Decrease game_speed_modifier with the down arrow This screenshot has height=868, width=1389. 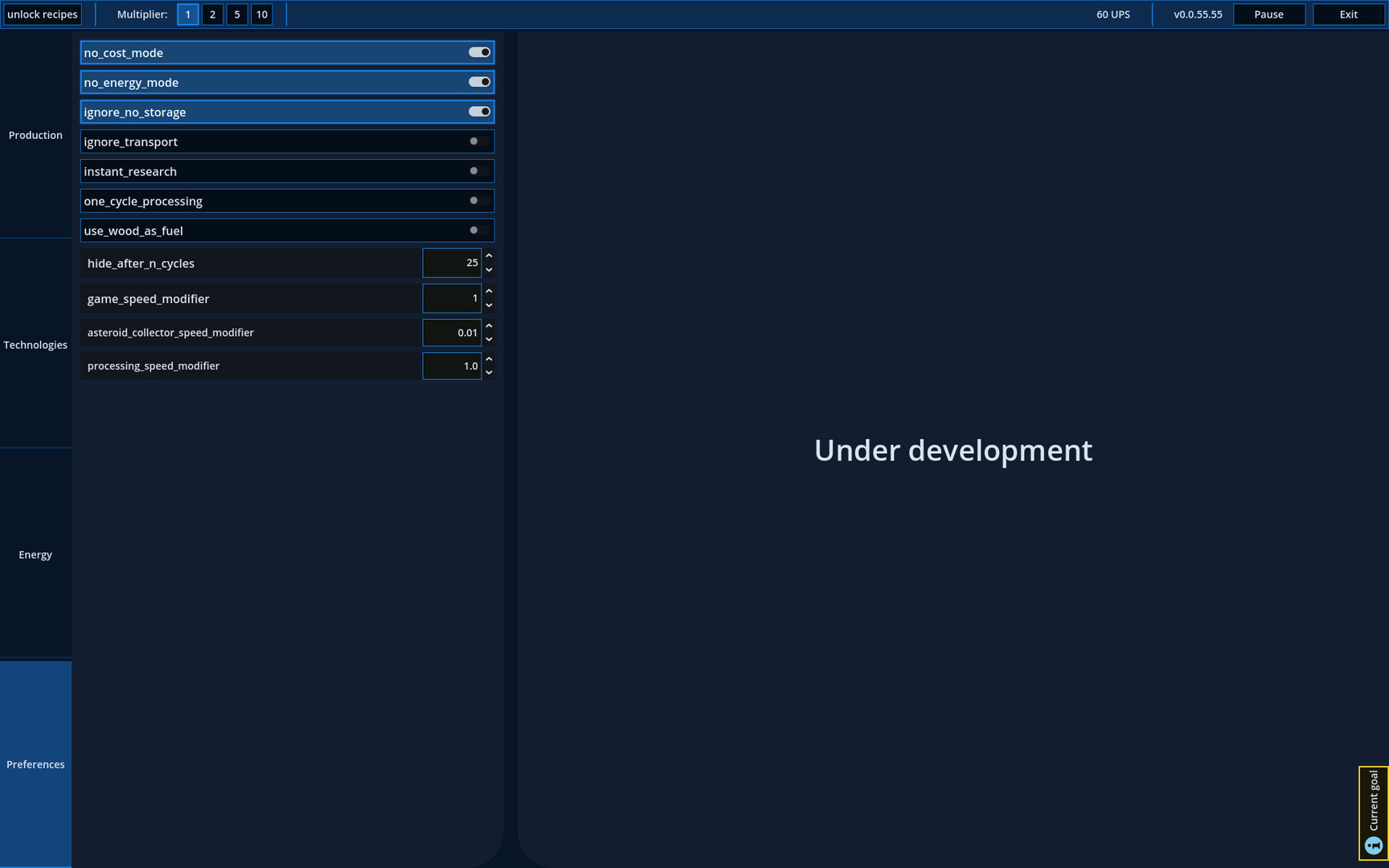click(489, 305)
